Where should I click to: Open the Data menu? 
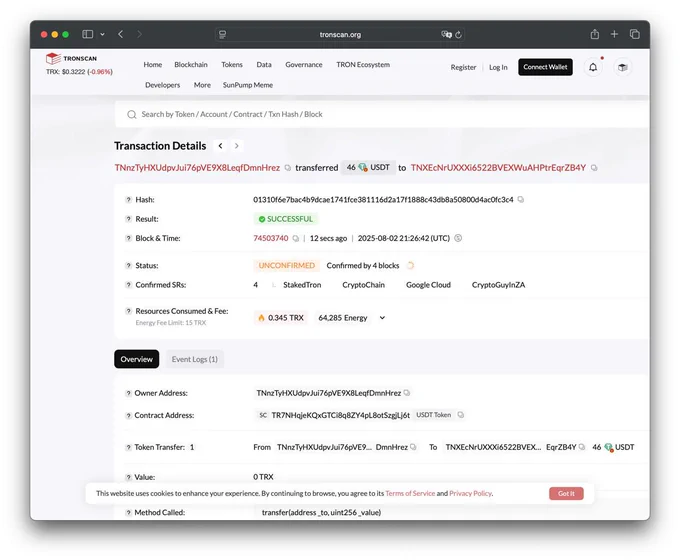pyautogui.click(x=264, y=65)
